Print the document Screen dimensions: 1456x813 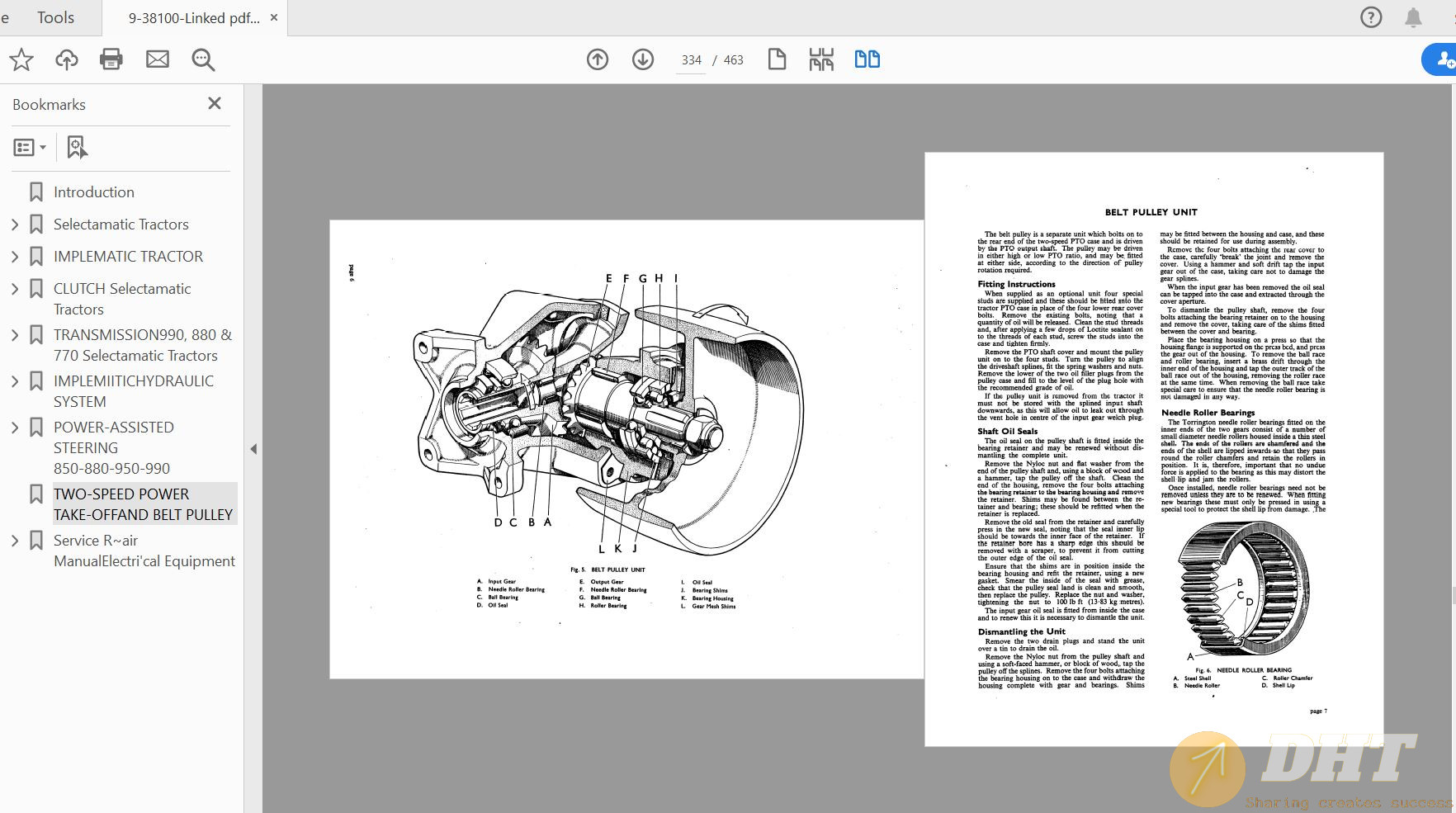click(x=111, y=59)
